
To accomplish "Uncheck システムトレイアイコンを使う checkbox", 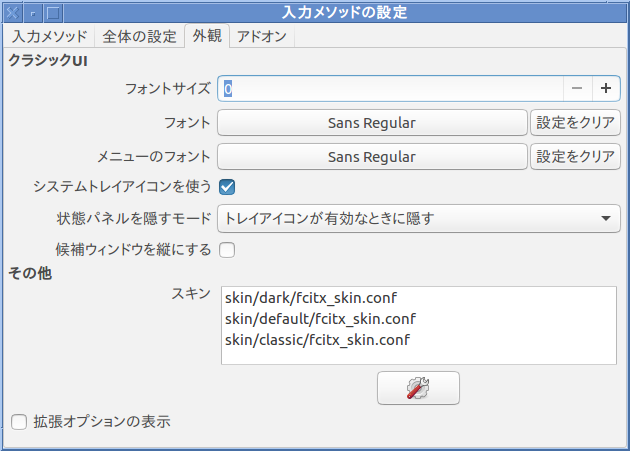I will (x=227, y=187).
